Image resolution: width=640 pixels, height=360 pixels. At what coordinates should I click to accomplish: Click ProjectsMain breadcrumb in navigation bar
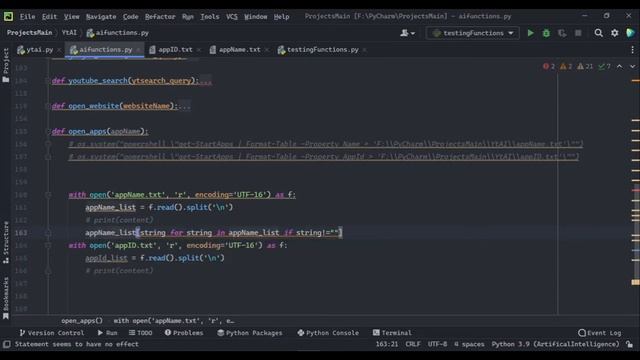coord(29,33)
